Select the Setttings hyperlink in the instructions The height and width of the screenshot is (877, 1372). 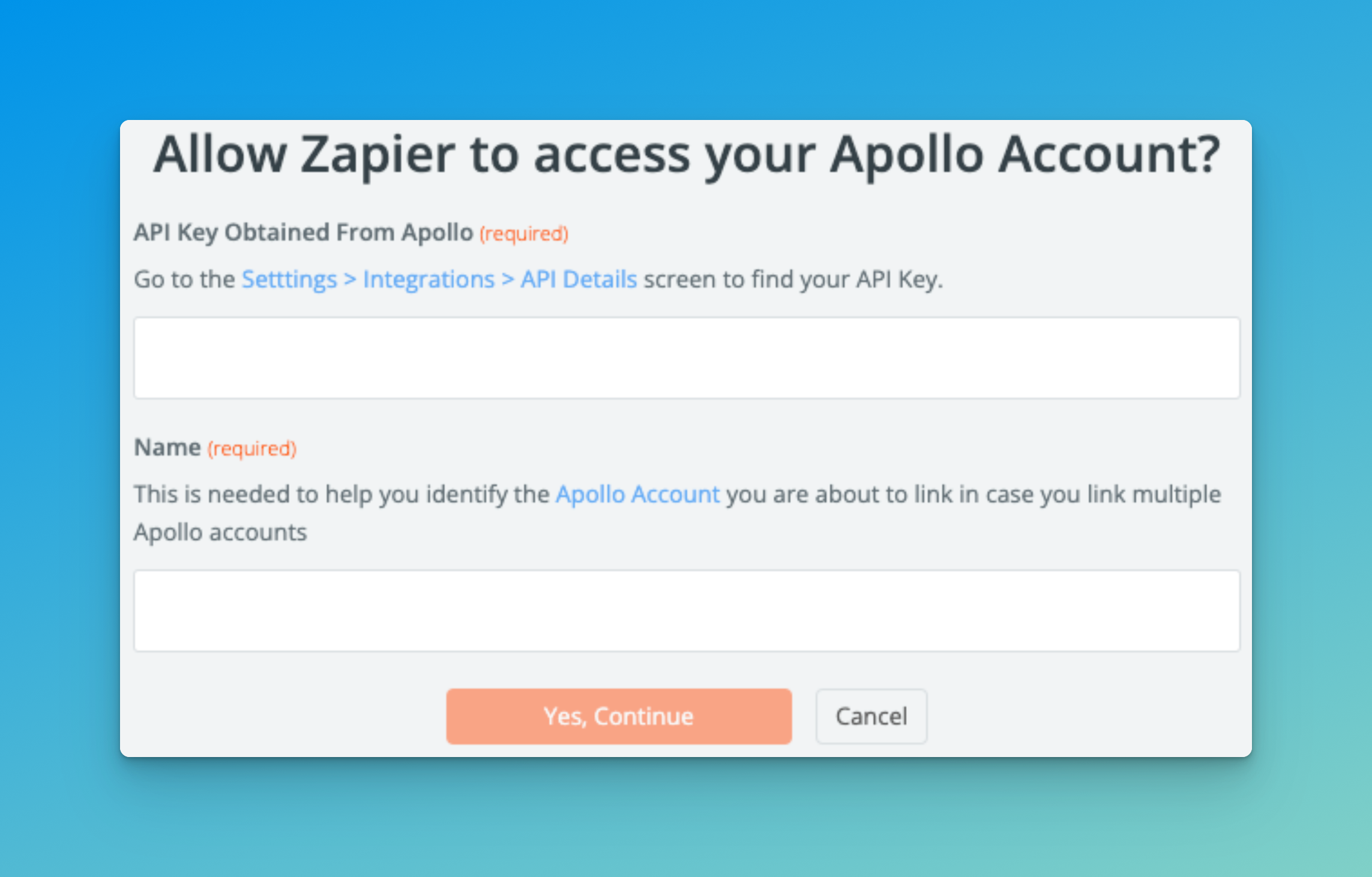[289, 279]
